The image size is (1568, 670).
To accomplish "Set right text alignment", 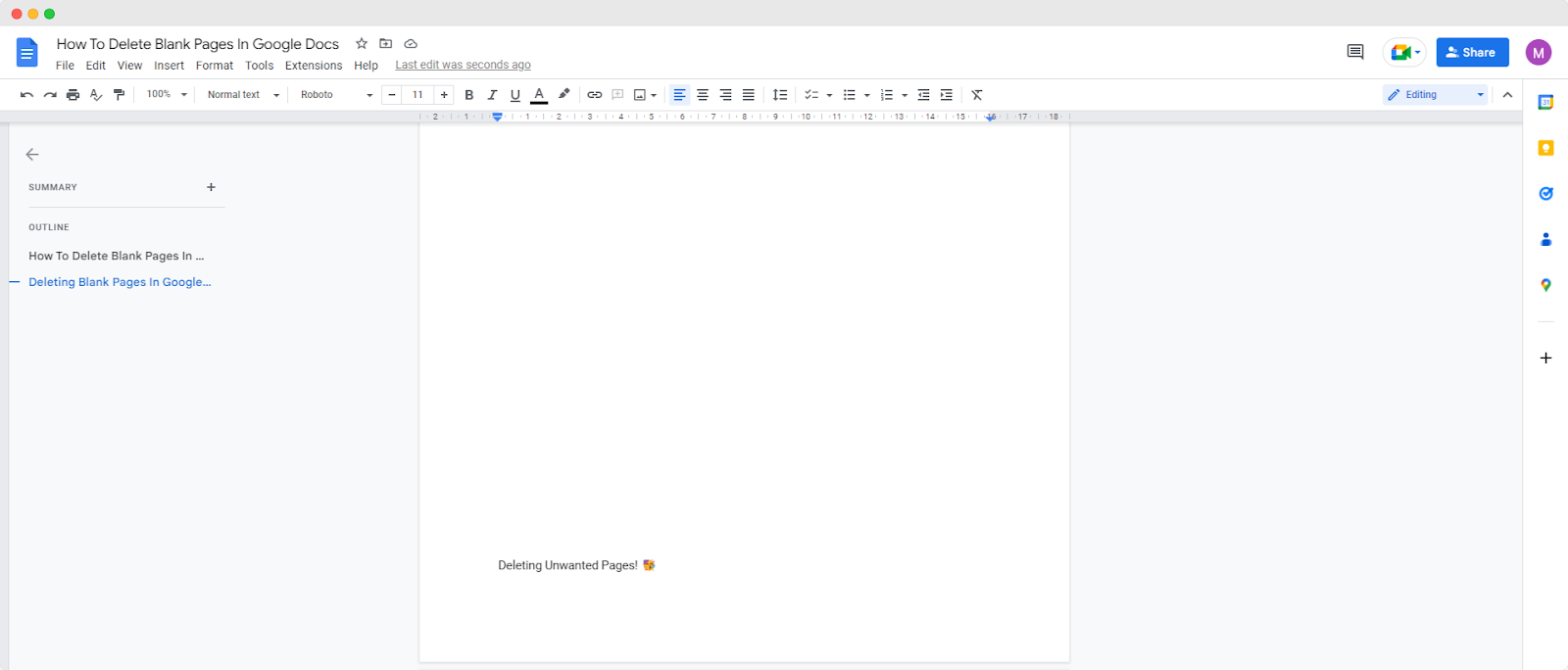I will 725,95.
